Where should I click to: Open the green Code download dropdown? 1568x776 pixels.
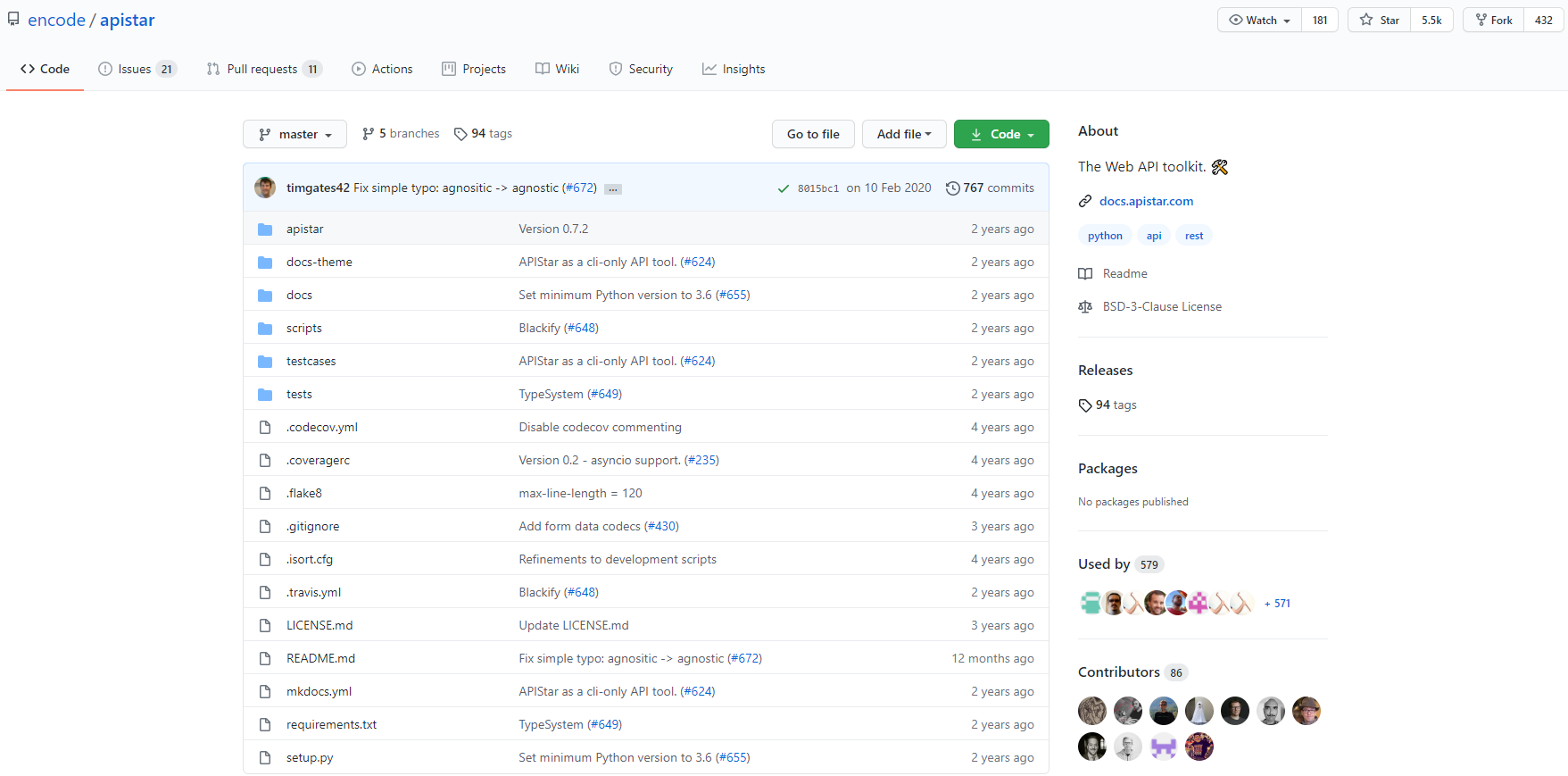(1001, 134)
